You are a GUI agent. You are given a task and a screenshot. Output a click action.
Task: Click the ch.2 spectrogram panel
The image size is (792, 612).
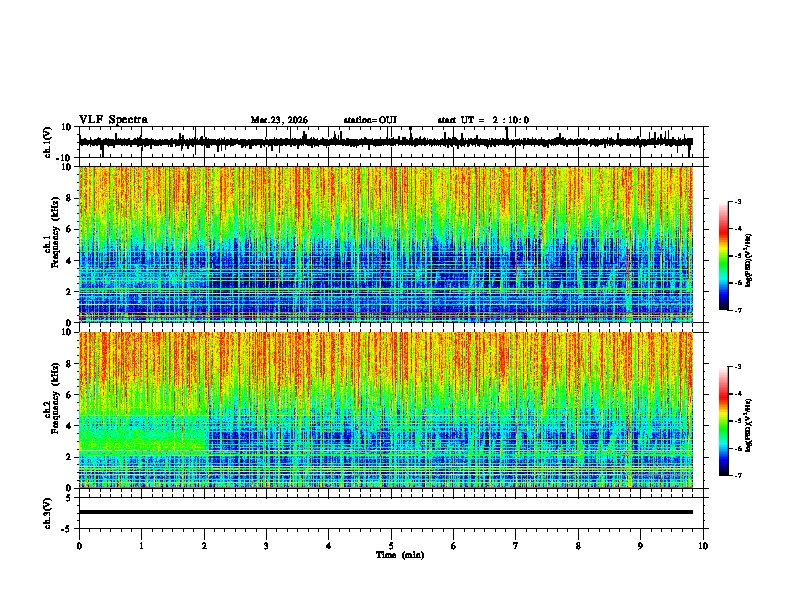pos(385,410)
